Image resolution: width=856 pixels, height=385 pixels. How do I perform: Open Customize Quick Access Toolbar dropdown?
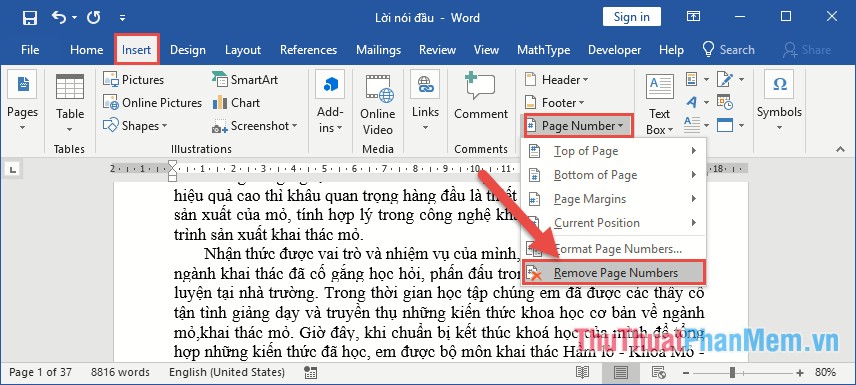122,18
